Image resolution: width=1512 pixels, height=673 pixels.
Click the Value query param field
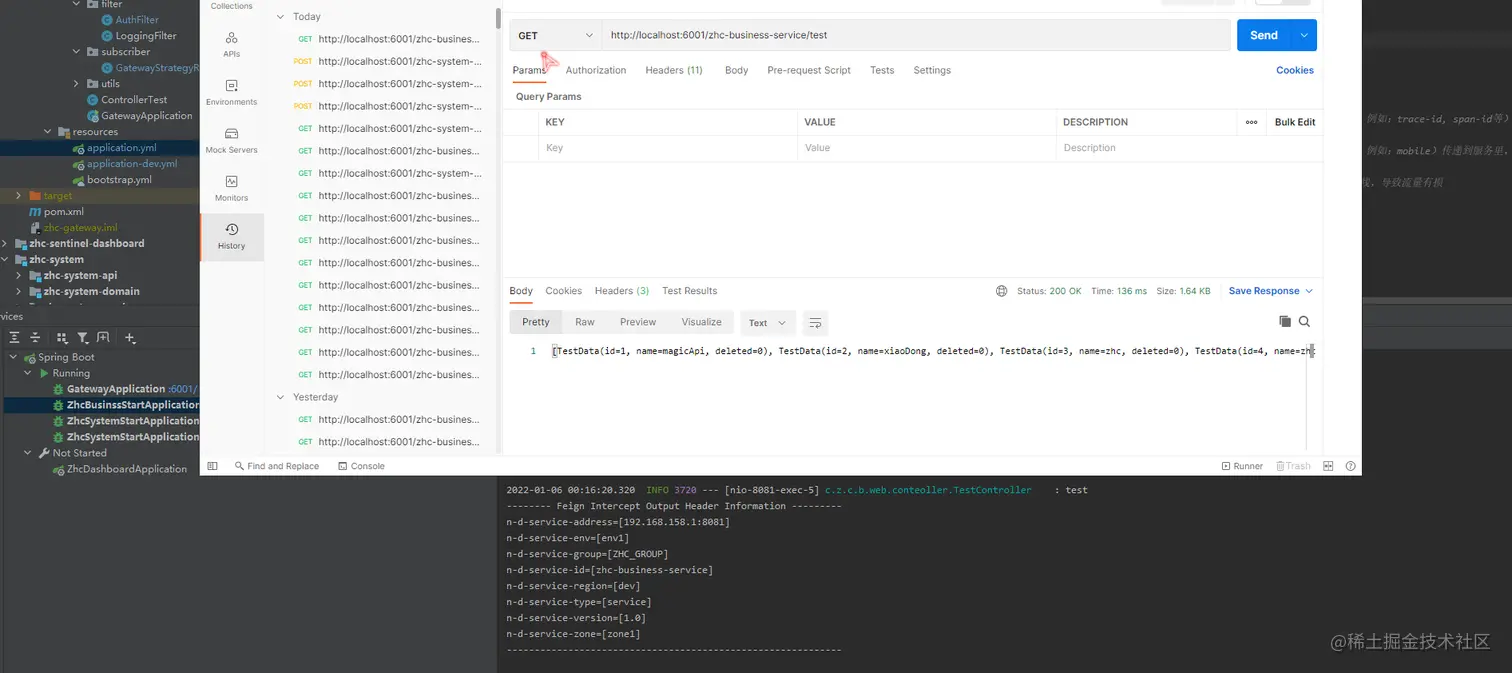(926, 148)
